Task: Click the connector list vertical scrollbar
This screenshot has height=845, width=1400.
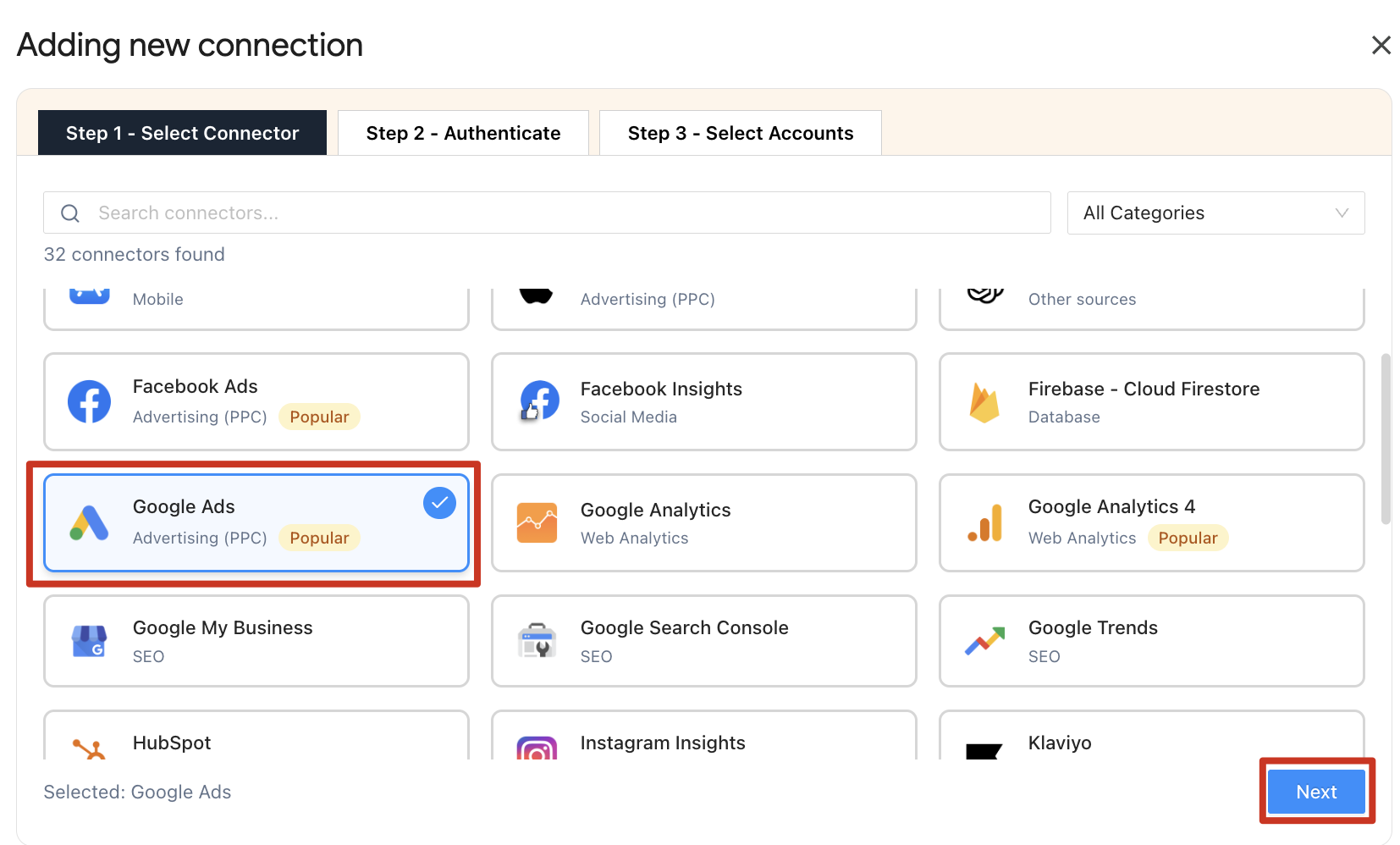Action: click(1386, 439)
